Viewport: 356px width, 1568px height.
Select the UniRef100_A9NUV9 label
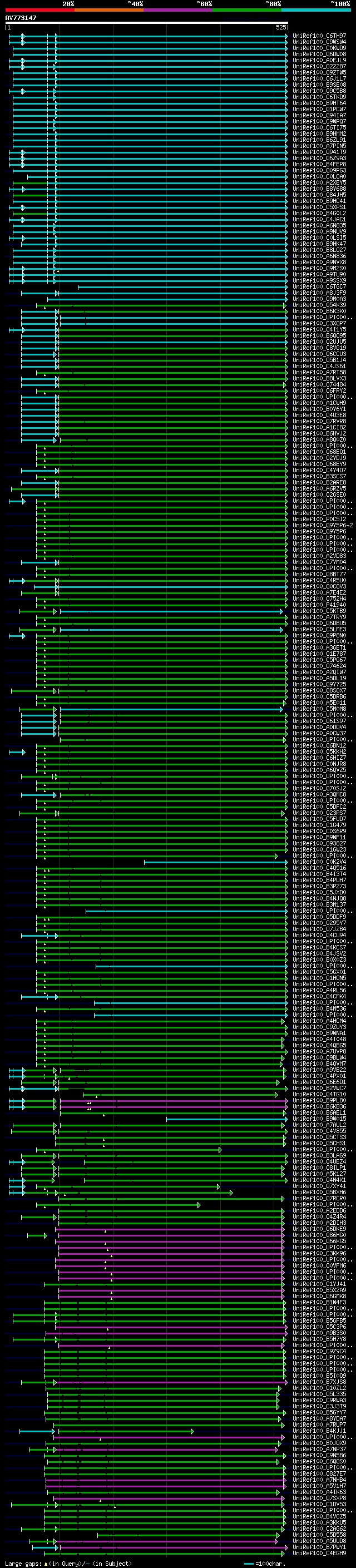pyautogui.click(x=319, y=231)
